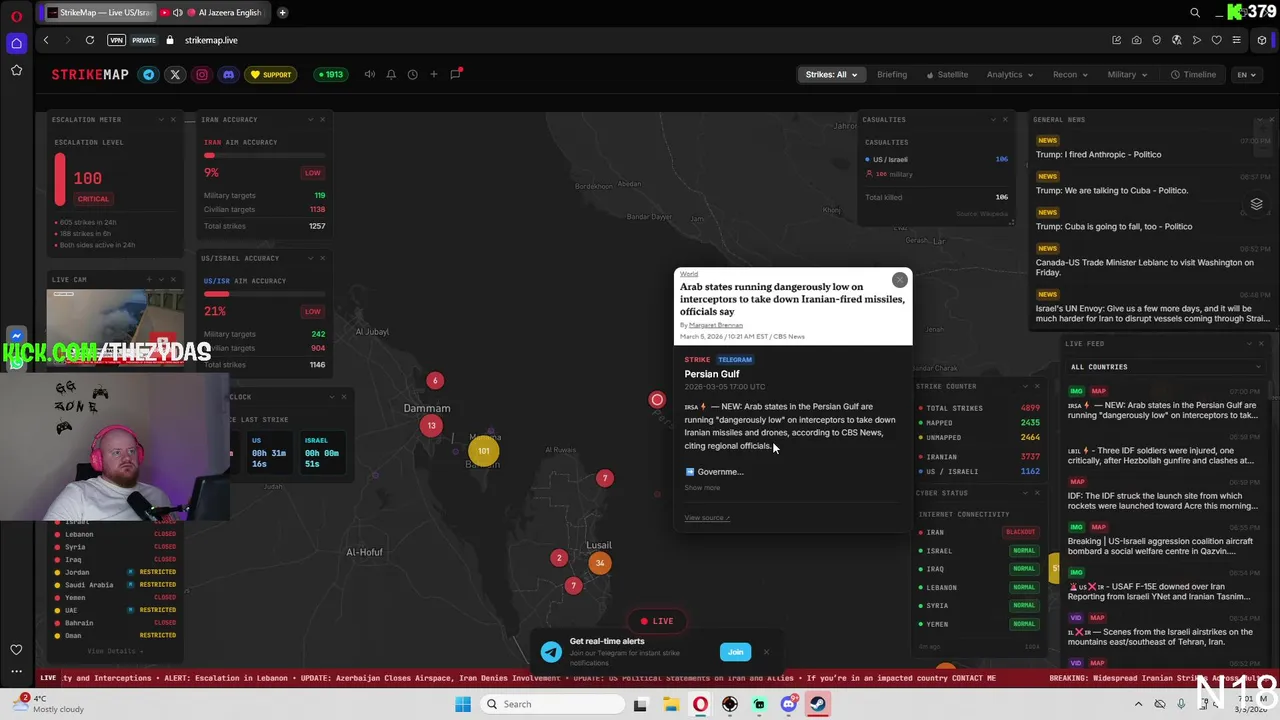The width and height of the screenshot is (1280, 720).
Task: Click the plus icon in StrikeMap header
Action: point(434,74)
